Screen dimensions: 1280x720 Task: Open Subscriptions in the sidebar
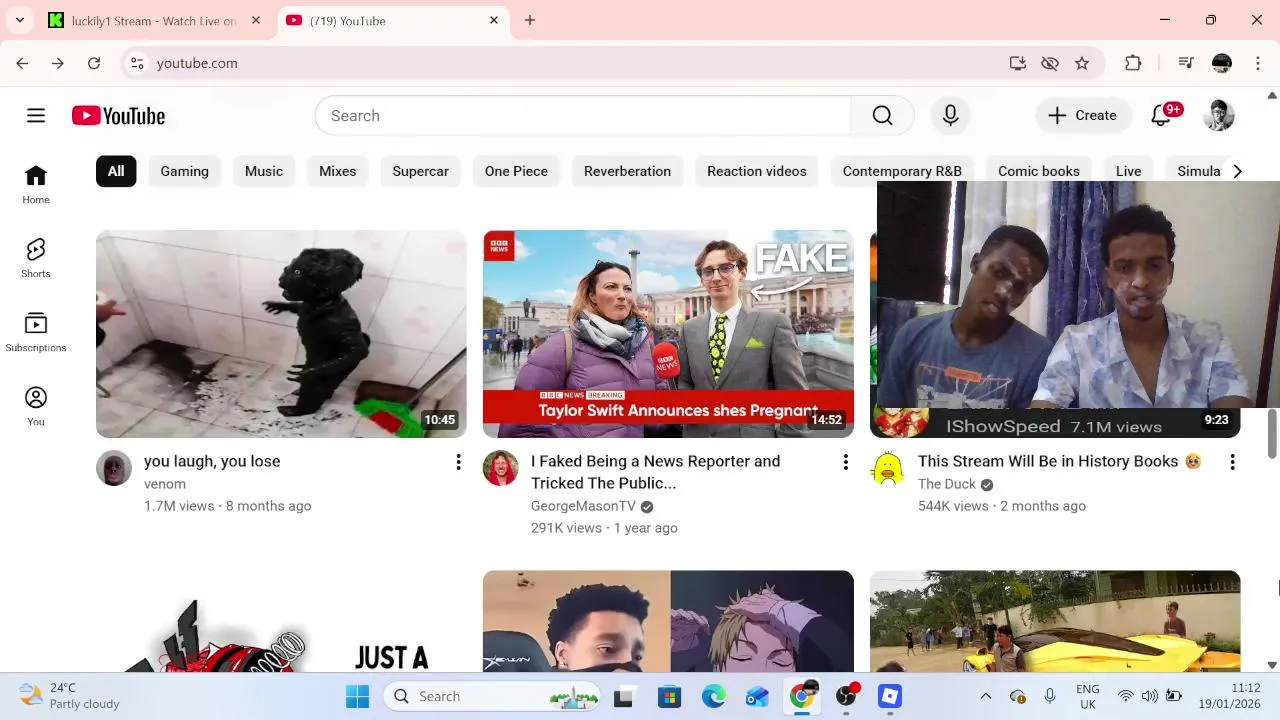[x=36, y=333]
